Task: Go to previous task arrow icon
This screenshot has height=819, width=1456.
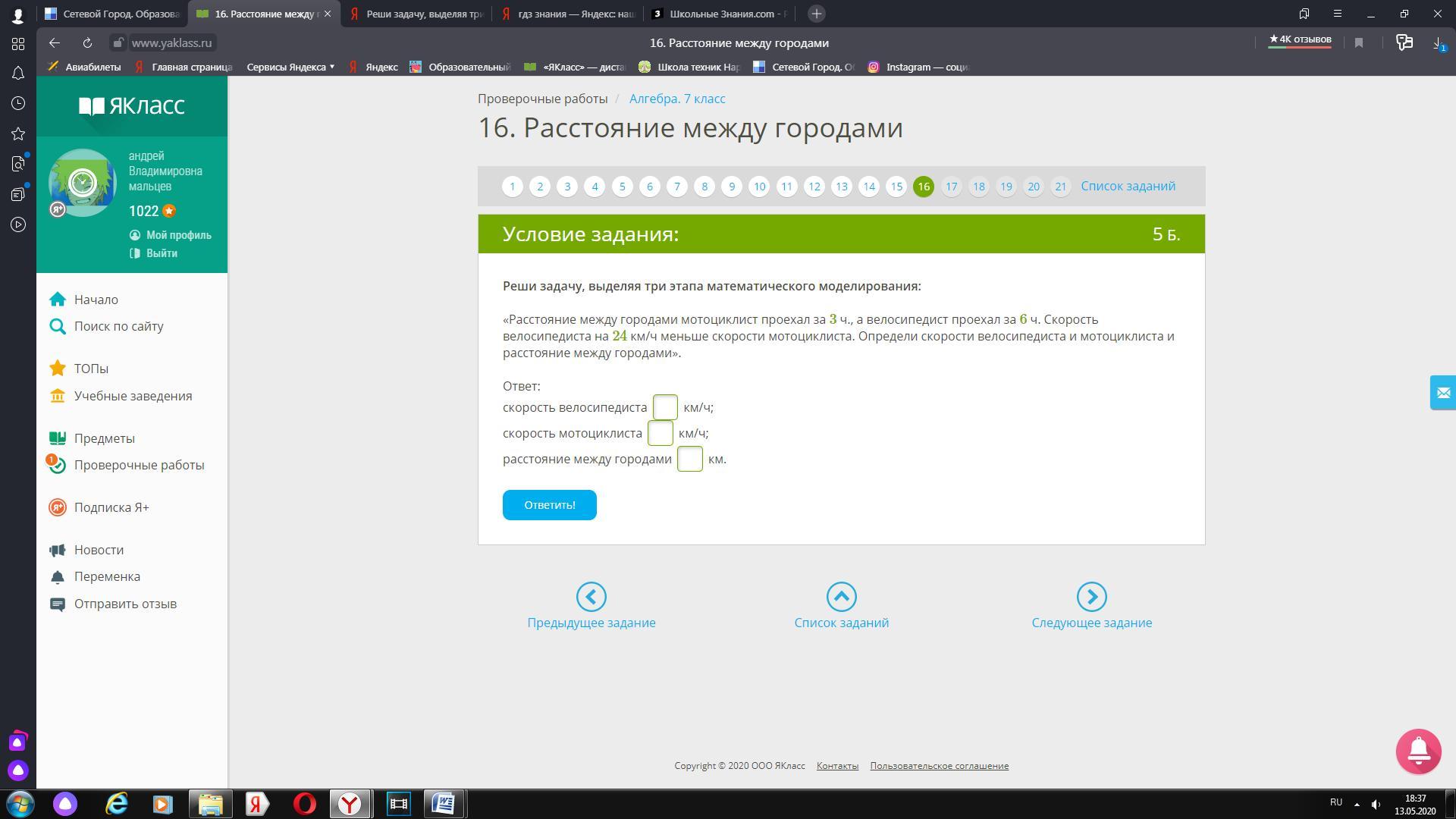Action: pos(591,597)
